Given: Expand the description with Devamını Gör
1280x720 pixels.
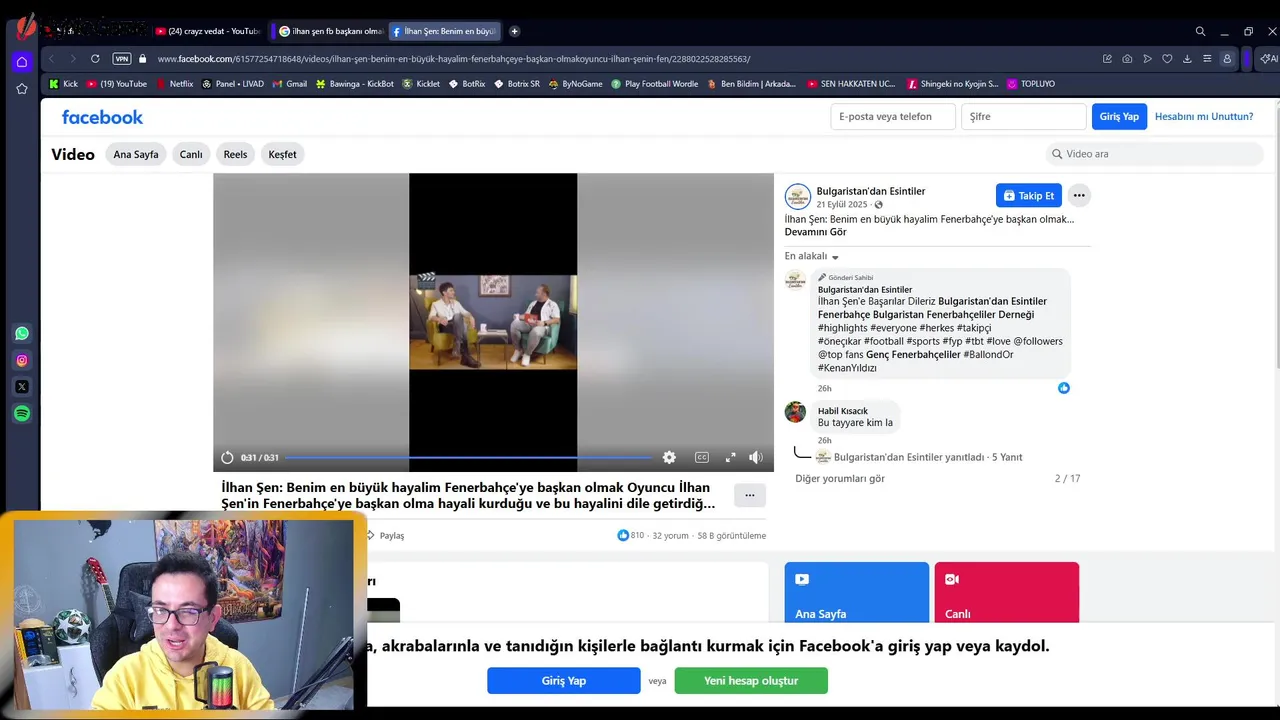Looking at the screenshot, I should (815, 232).
